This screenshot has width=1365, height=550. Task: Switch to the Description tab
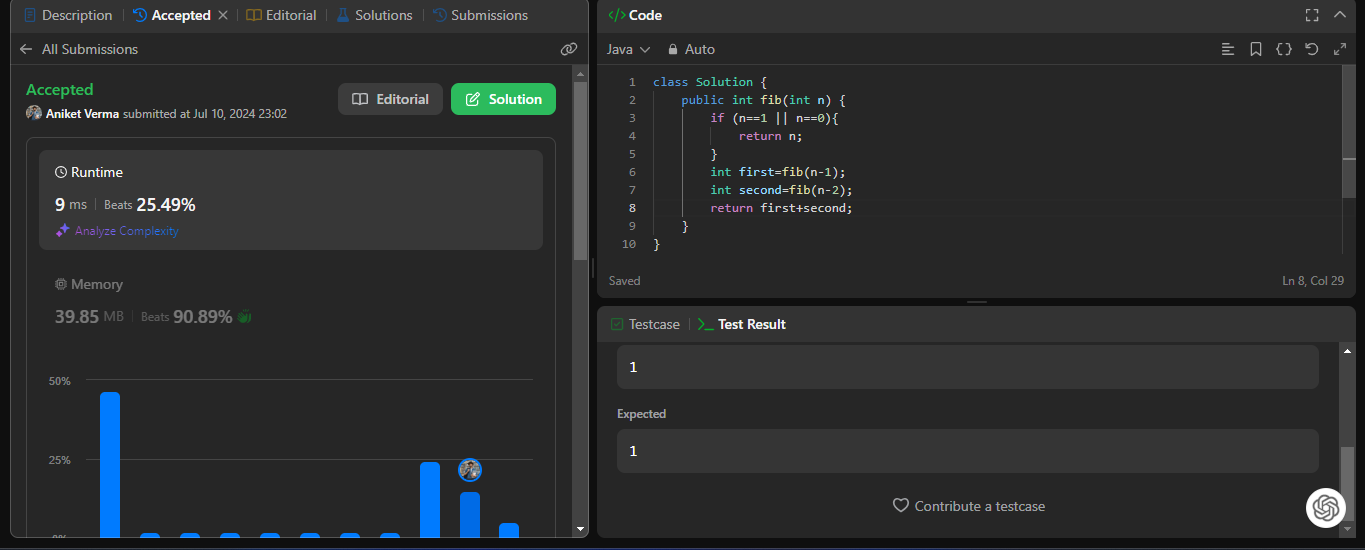point(68,15)
